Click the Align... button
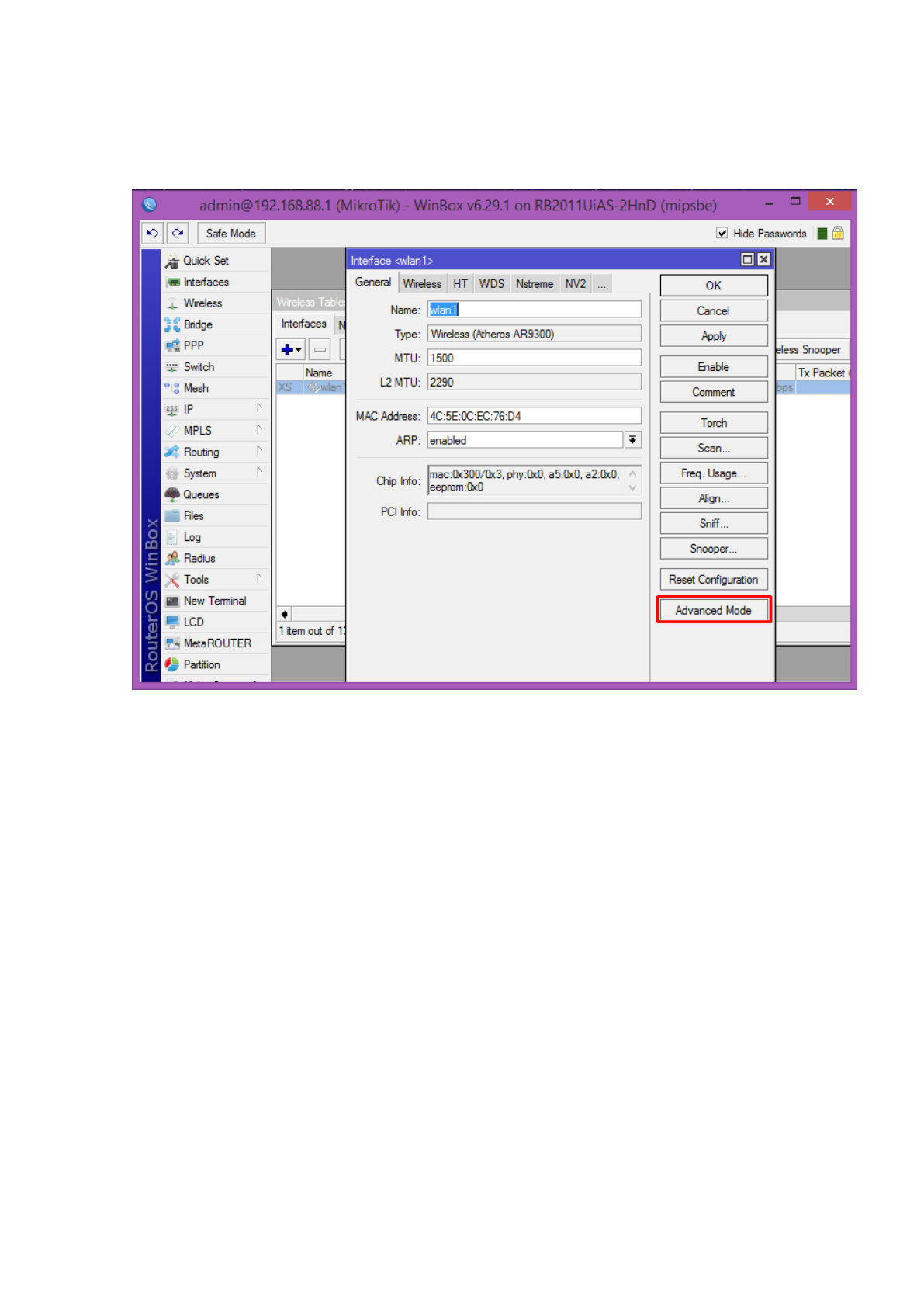This screenshot has height=1307, width=924. [713, 498]
